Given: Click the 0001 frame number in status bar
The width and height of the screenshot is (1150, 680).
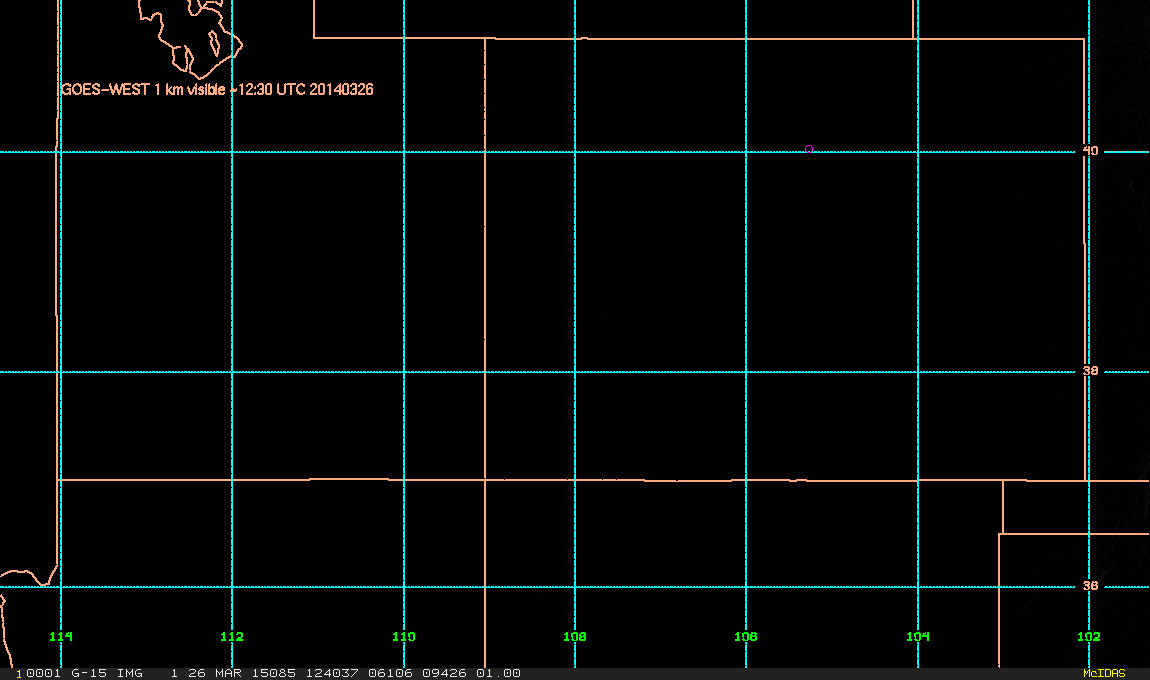Looking at the screenshot, I should [x=43, y=673].
